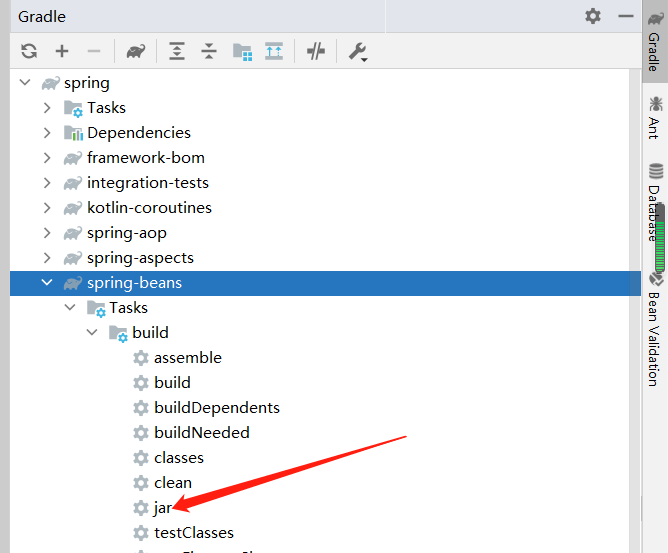Detach project using the minus icon
This screenshot has width=668, height=553.
(94, 51)
